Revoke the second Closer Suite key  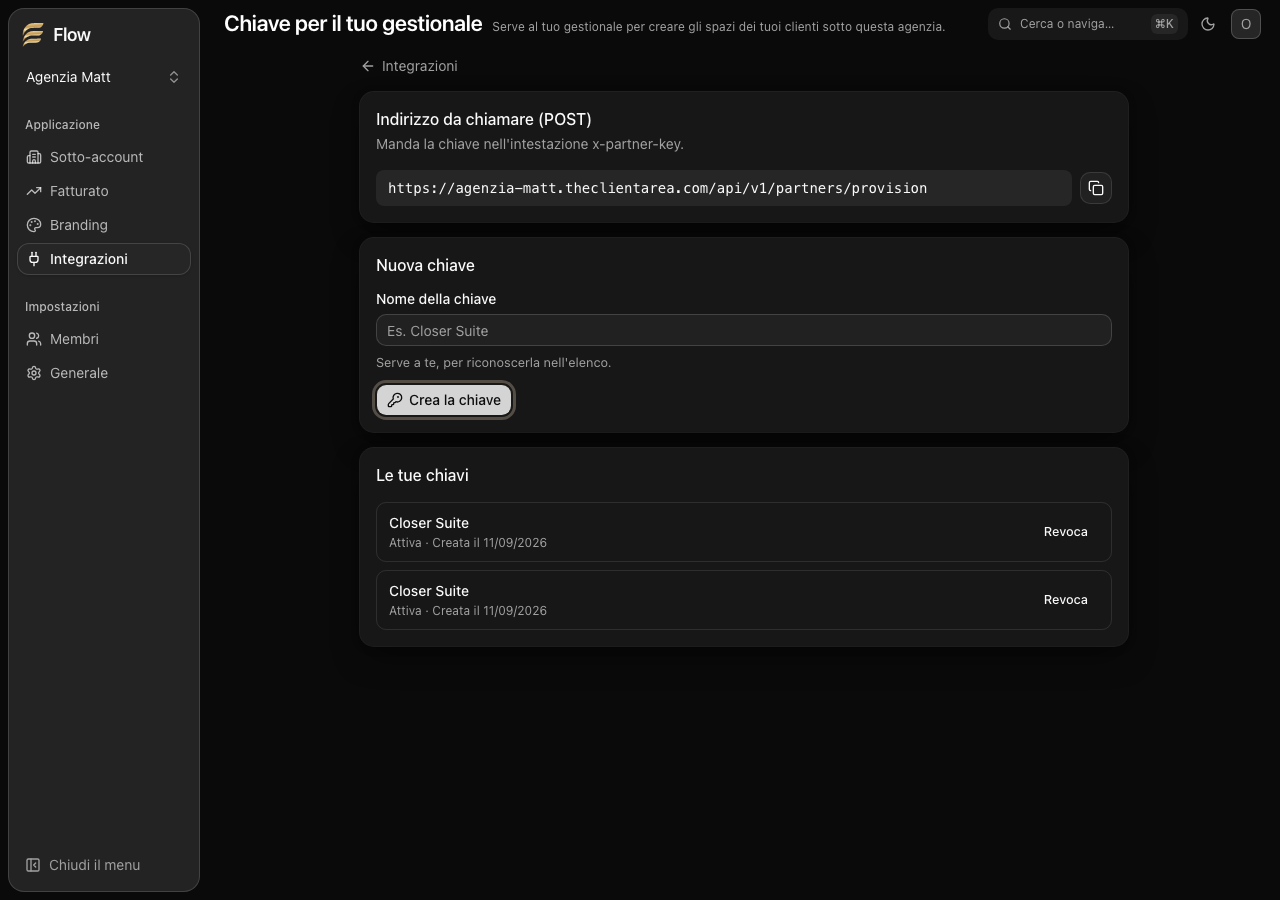pos(1065,600)
